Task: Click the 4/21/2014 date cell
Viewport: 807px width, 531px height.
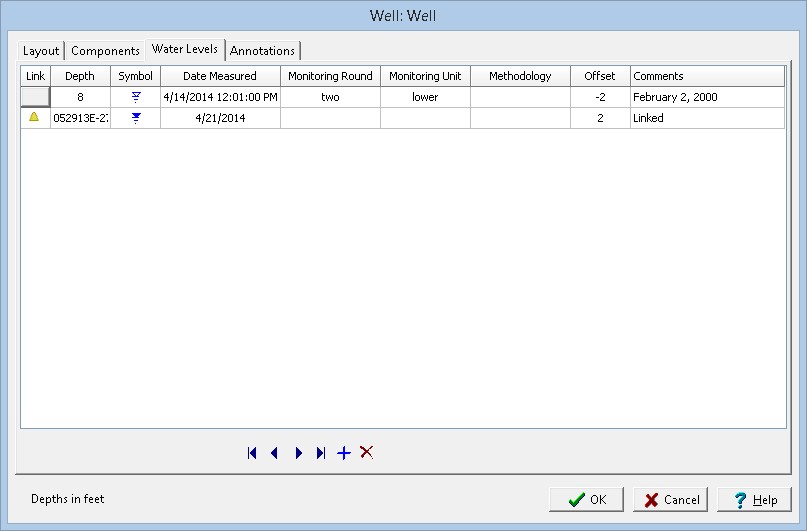Action: pyautogui.click(x=219, y=118)
